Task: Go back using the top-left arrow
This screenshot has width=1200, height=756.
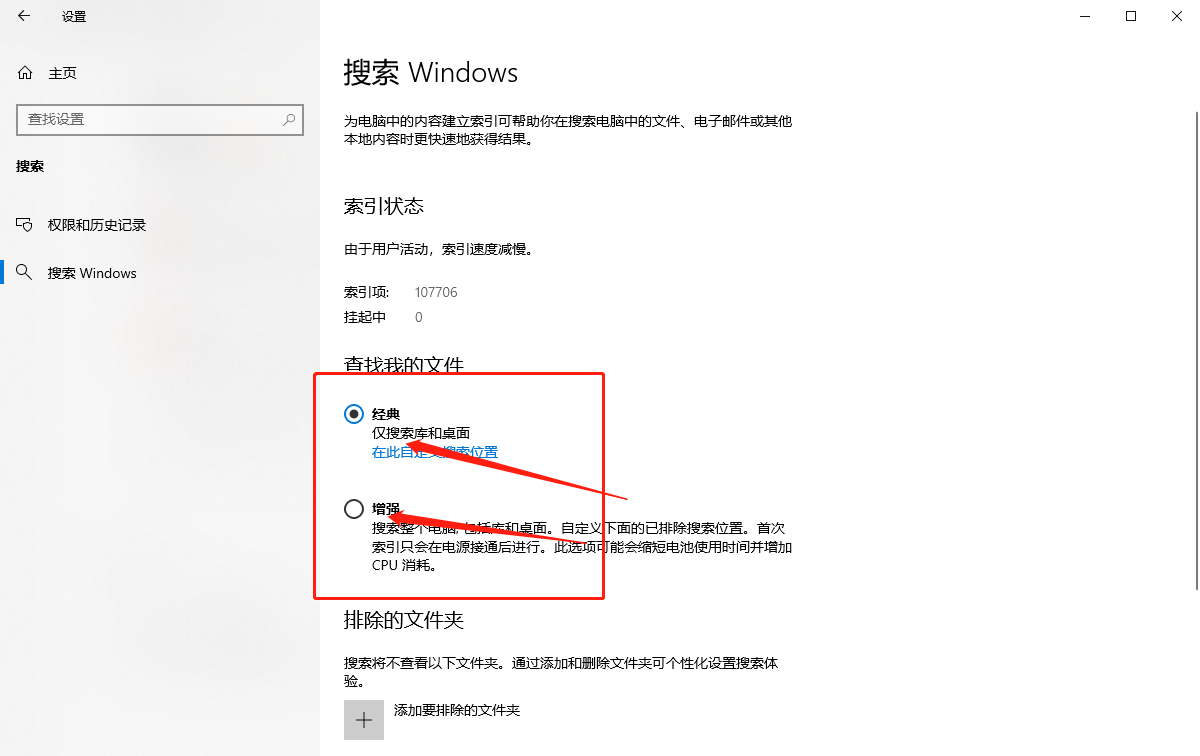Action: (24, 16)
